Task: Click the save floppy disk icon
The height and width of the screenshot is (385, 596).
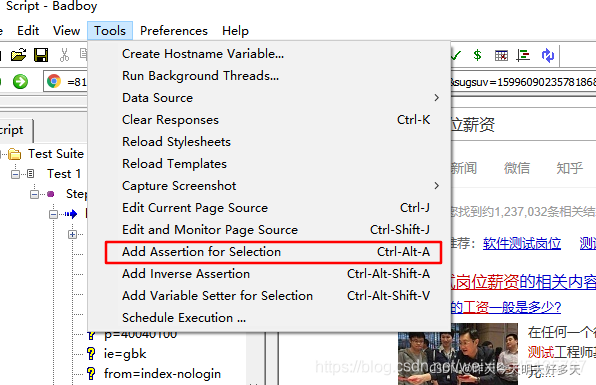Action: 41,55
